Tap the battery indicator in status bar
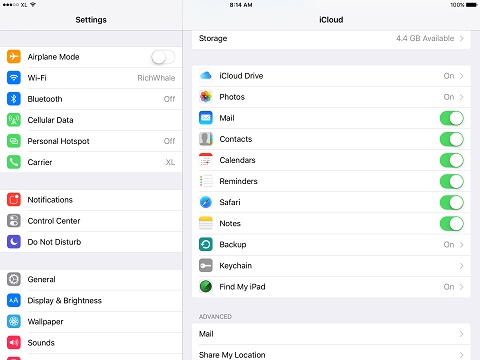480x360 pixels. pos(472,5)
